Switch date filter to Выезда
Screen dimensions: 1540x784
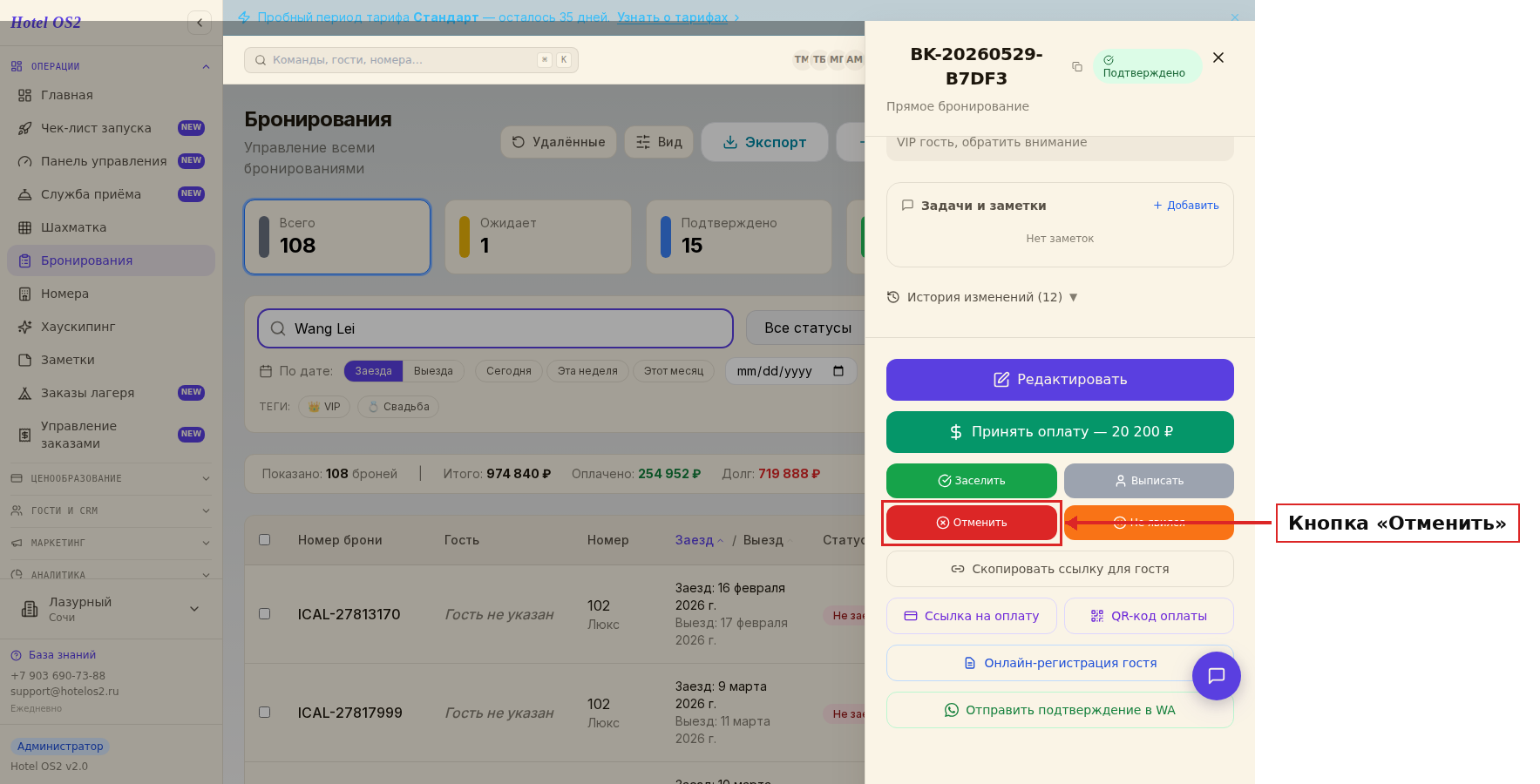point(433,371)
